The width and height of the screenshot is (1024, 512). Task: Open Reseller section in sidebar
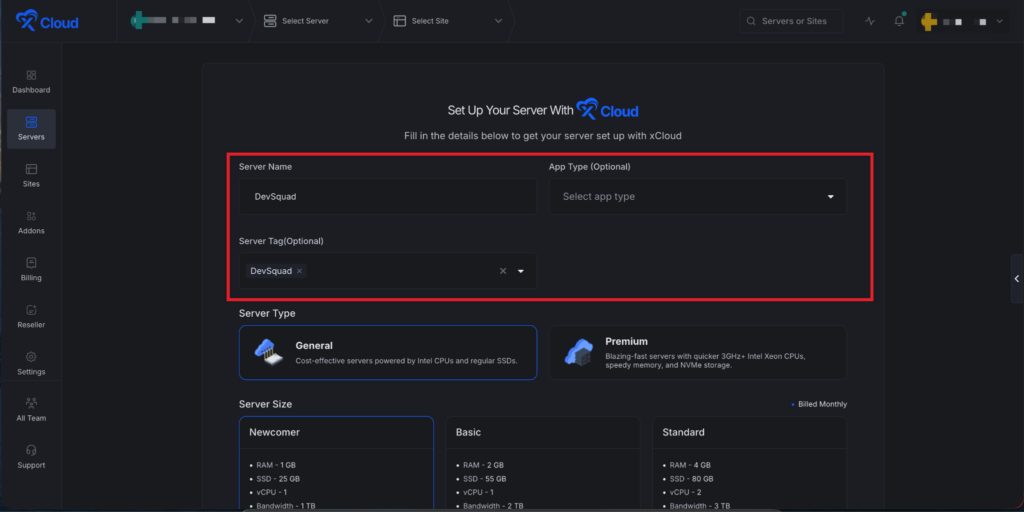(x=31, y=316)
